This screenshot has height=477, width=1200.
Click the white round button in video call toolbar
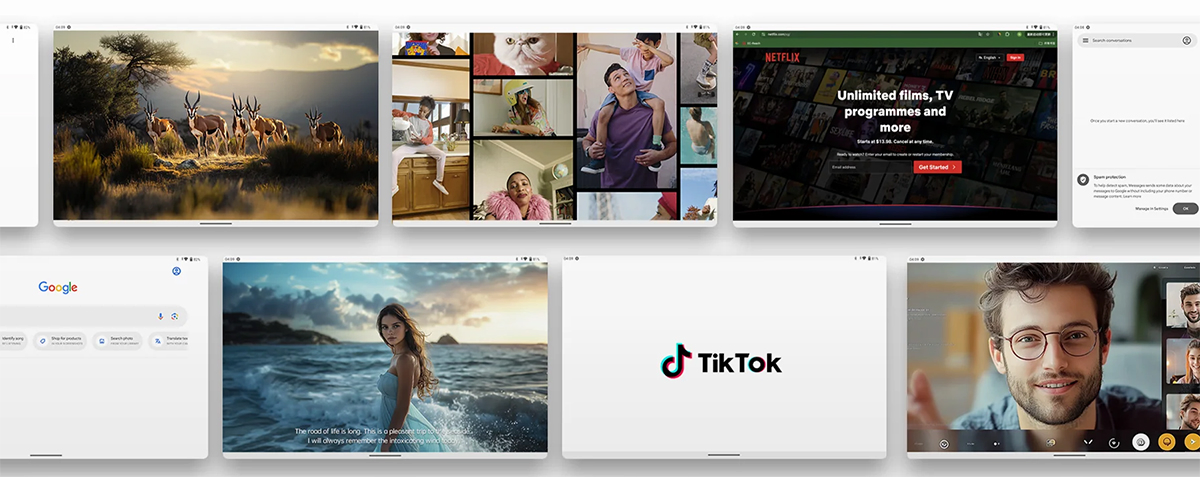[x=1140, y=442]
